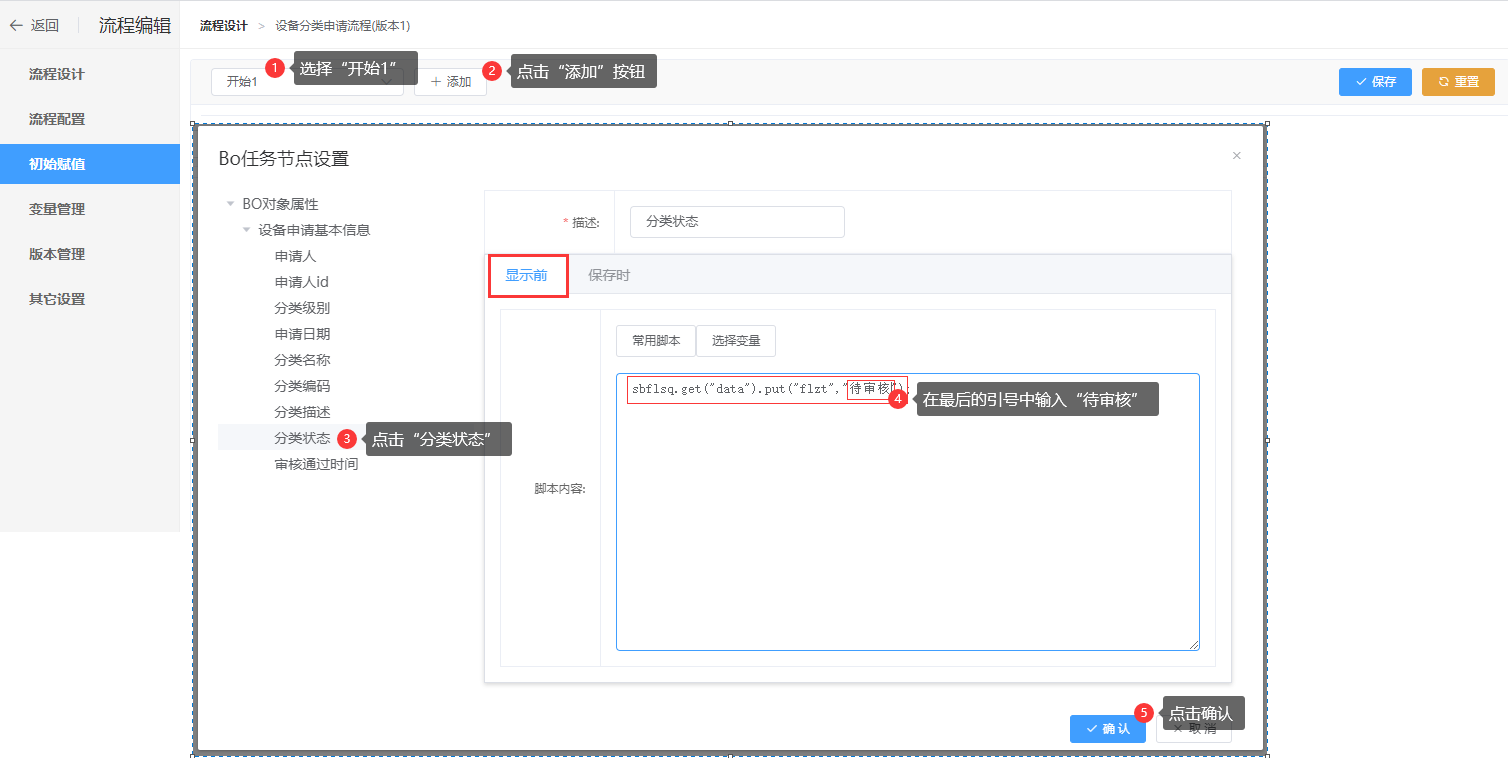
Task: Select 初始赋值 in the left sidebar
Action: [90, 164]
